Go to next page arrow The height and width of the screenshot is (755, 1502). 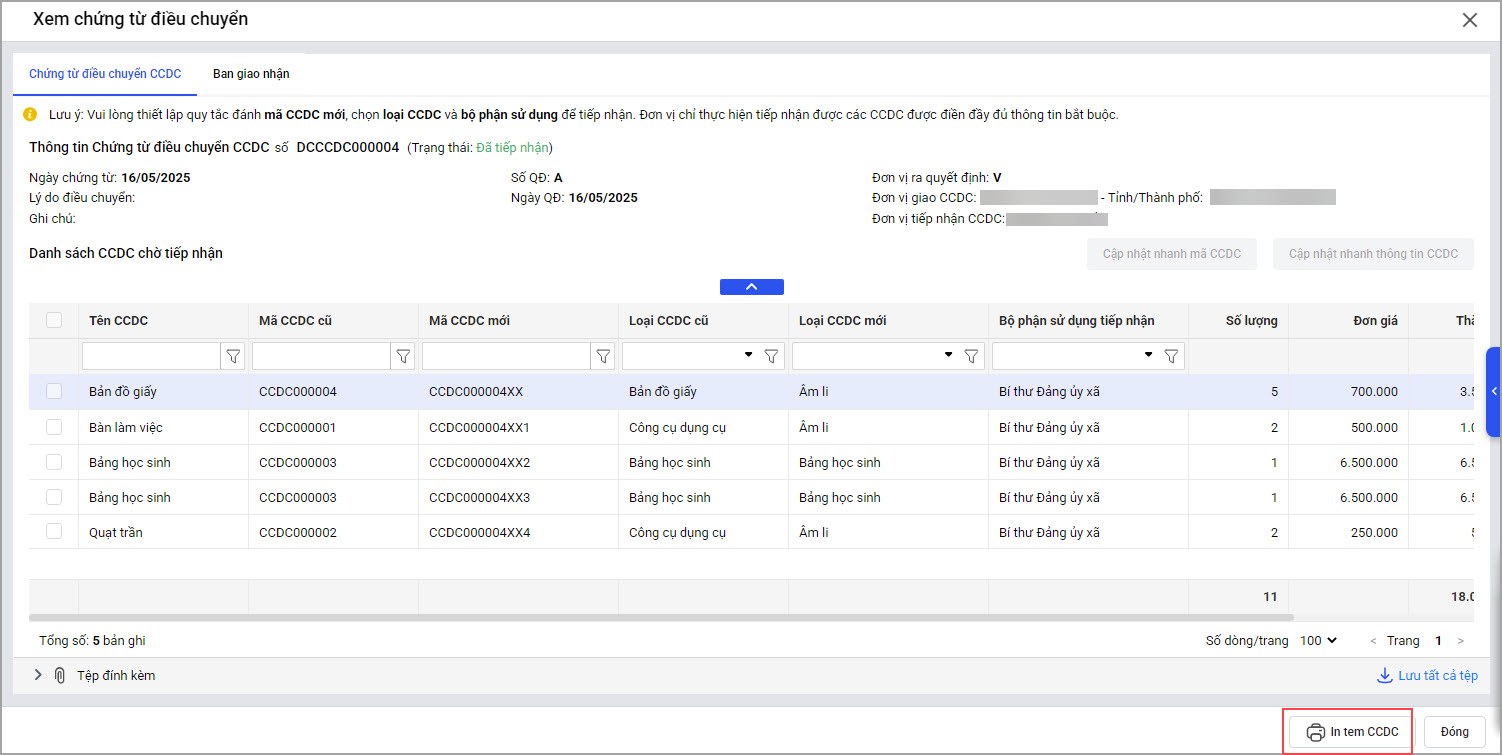(x=1461, y=640)
